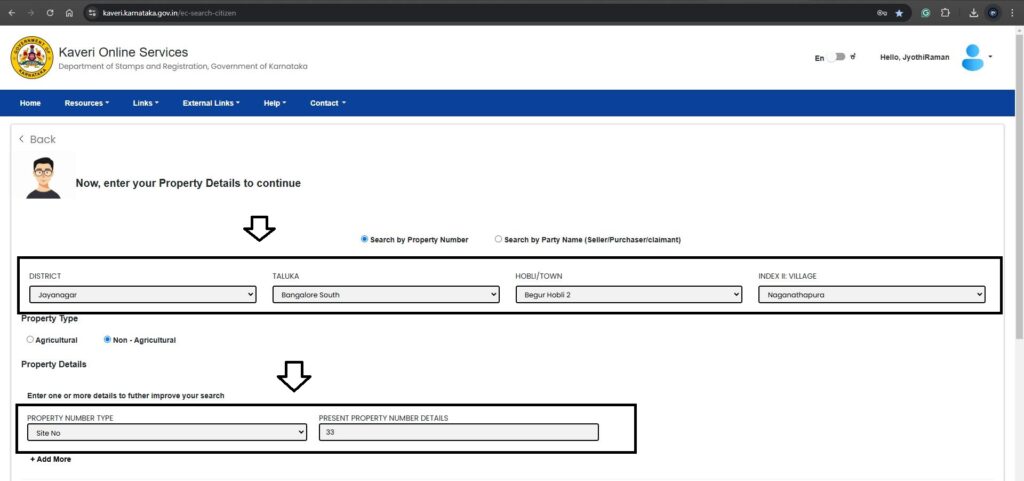
Task: Expand the Taluka dropdown showing Bangalore South
Action: point(385,295)
